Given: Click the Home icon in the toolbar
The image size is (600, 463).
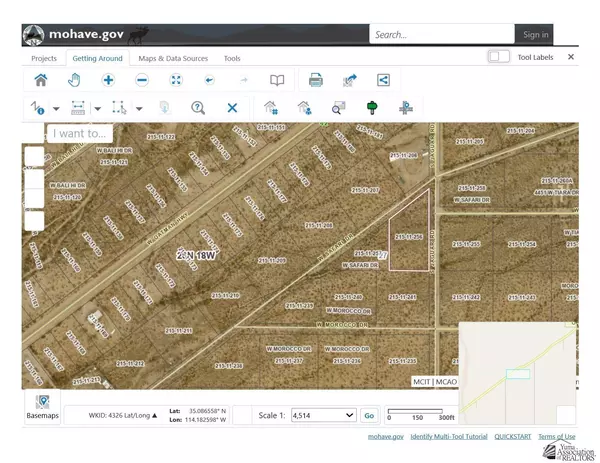Looking at the screenshot, I should 41,80.
